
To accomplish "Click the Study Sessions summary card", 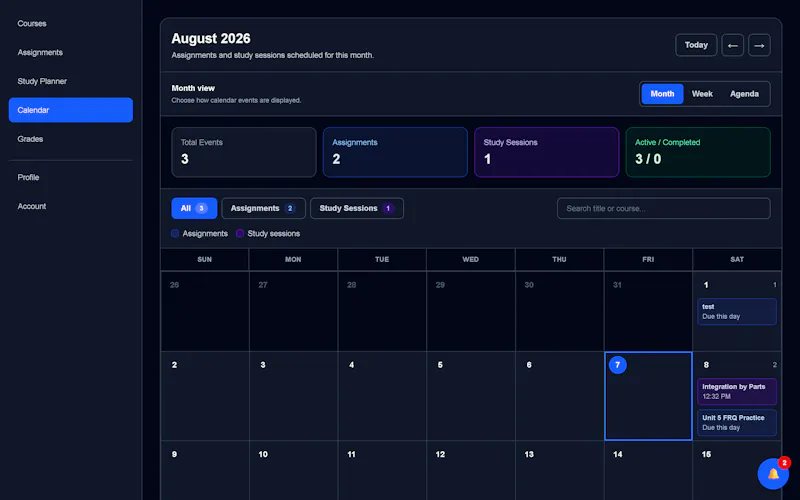I will coord(546,152).
